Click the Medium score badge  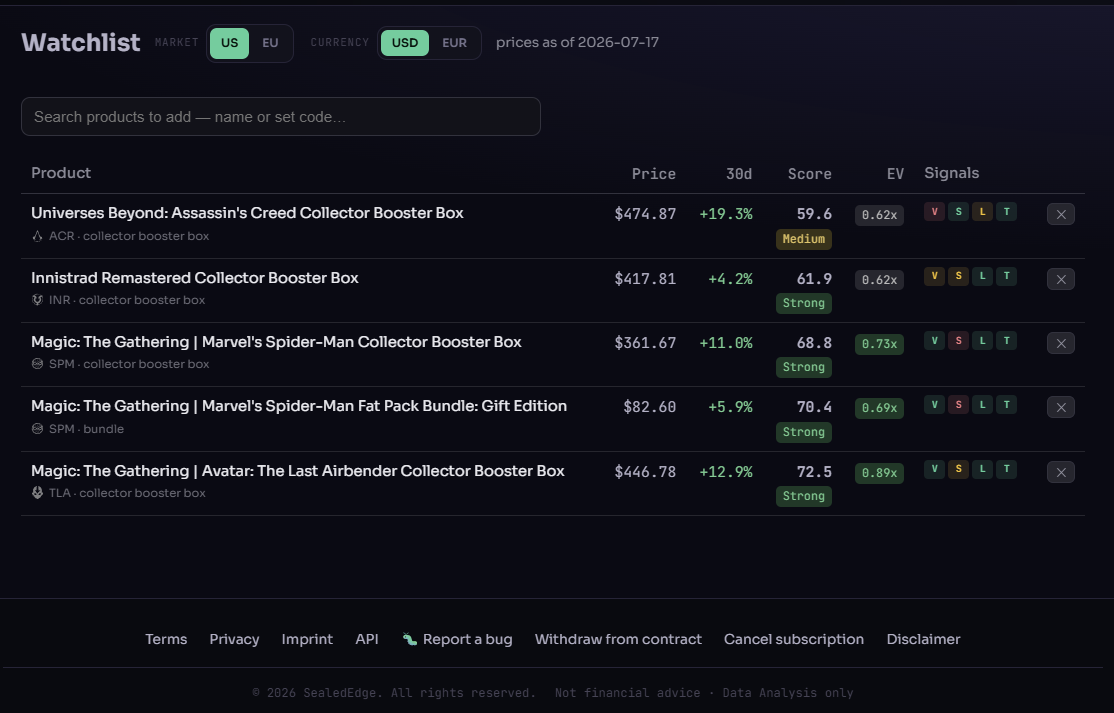coord(804,239)
